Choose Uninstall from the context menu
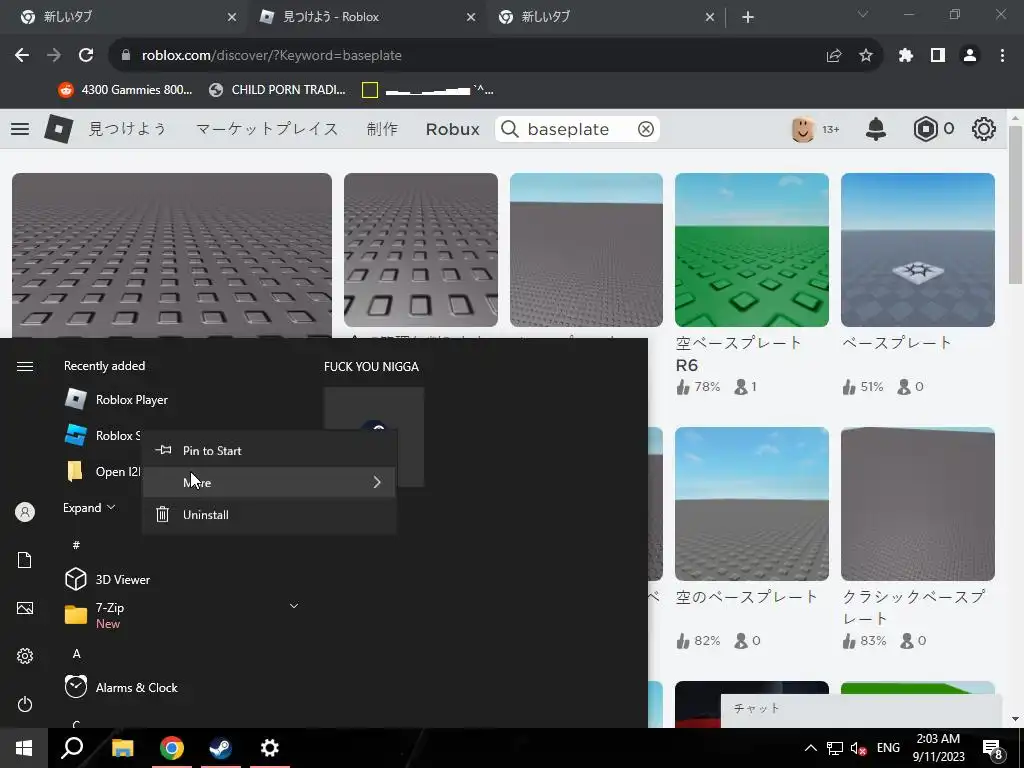Screen dimensions: 1024x768 (x=269, y=515)
